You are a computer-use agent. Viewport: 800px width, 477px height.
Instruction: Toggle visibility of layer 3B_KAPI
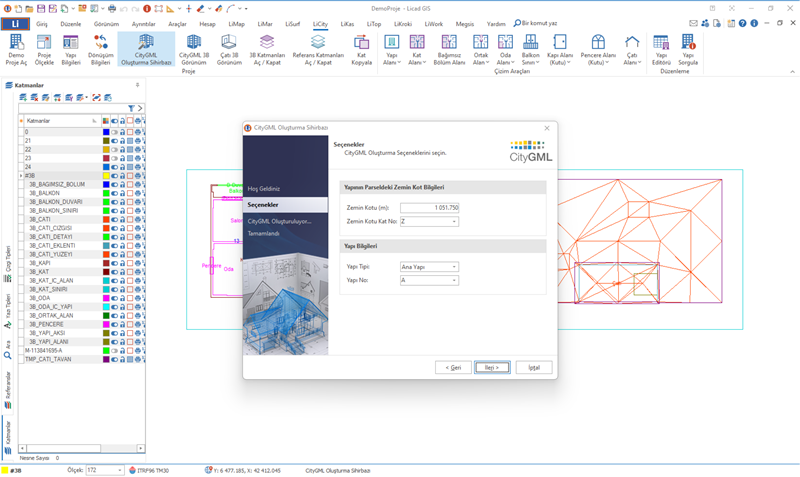tap(114, 263)
